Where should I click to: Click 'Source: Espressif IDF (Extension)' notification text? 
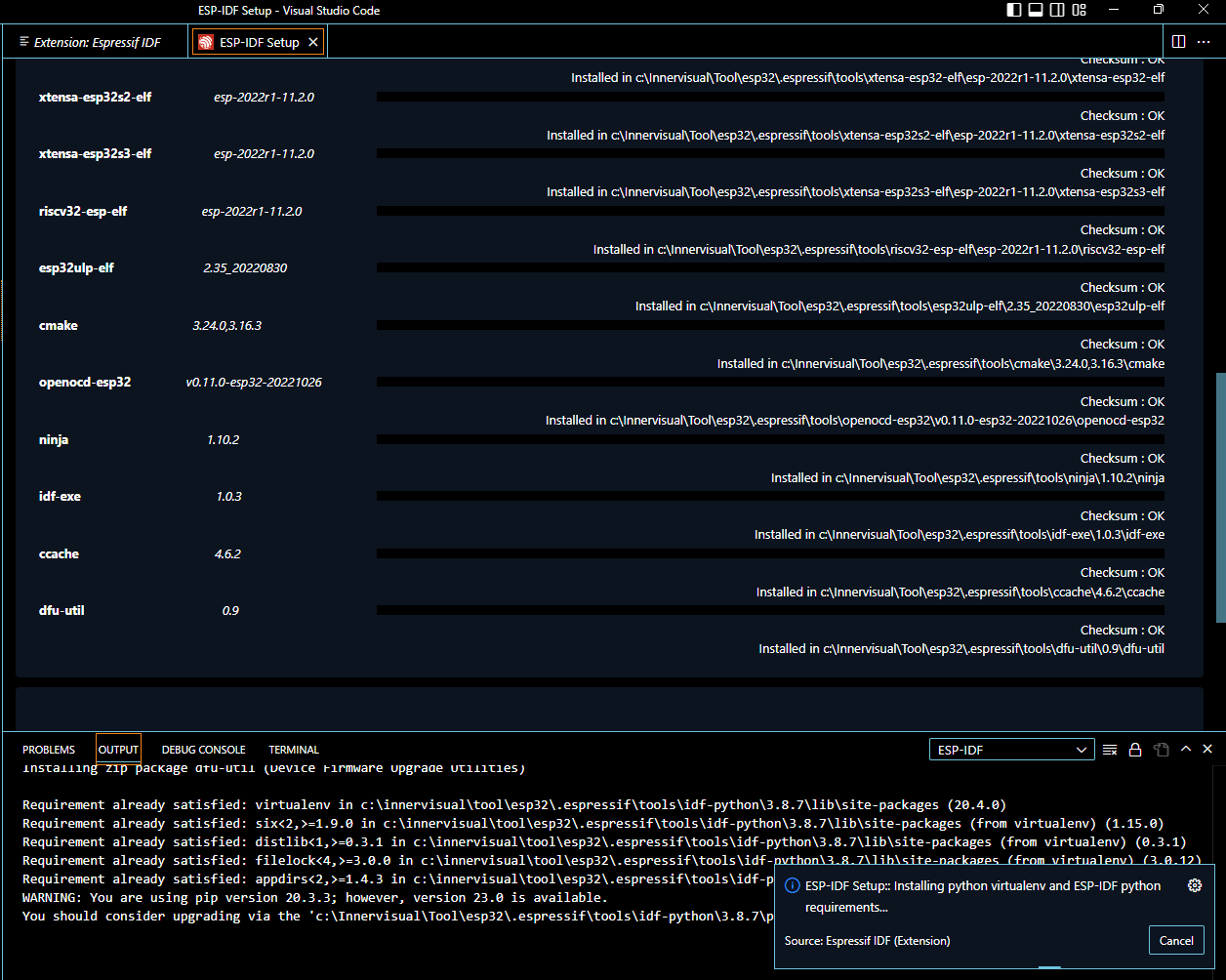tap(867, 941)
